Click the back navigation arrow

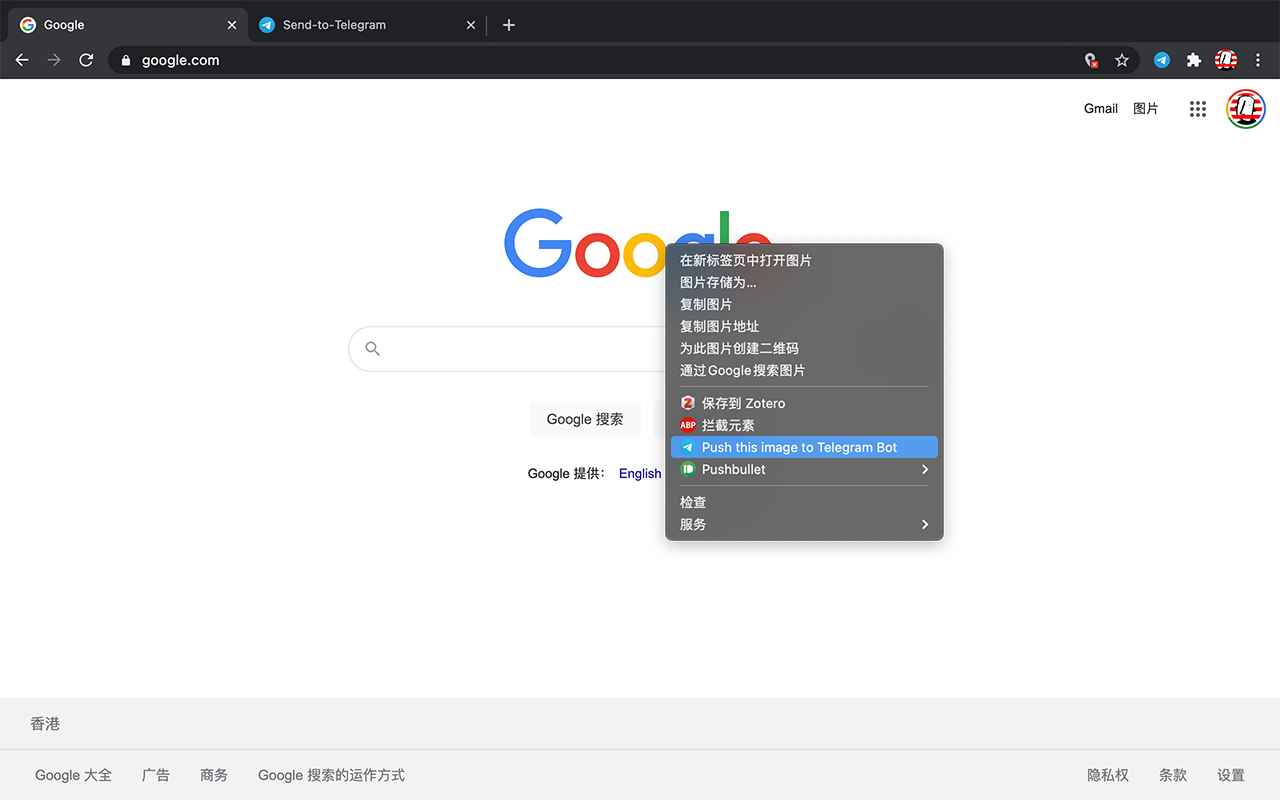pyautogui.click(x=22, y=60)
